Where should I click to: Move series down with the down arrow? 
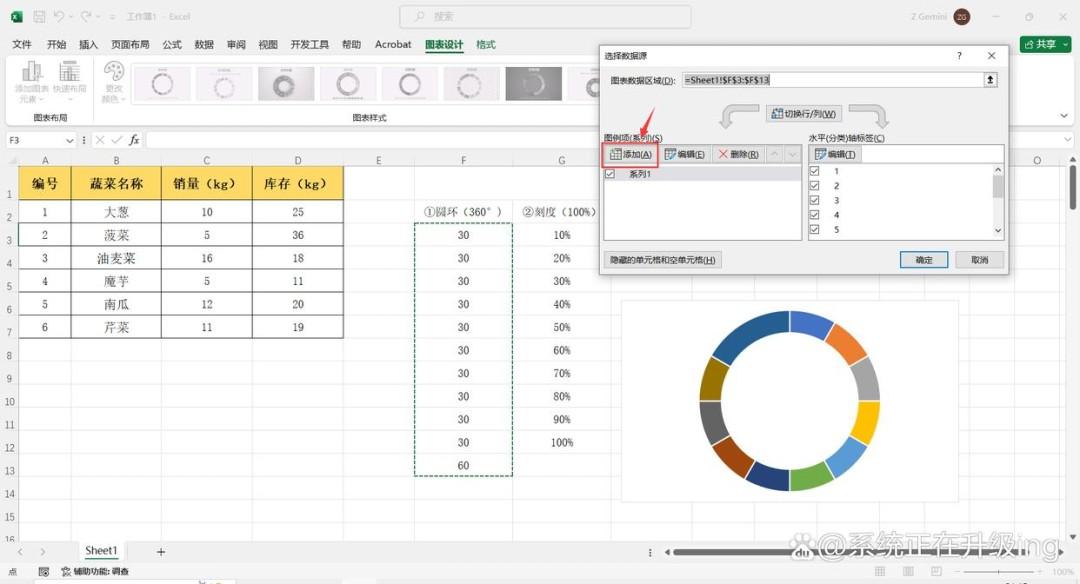(x=792, y=154)
